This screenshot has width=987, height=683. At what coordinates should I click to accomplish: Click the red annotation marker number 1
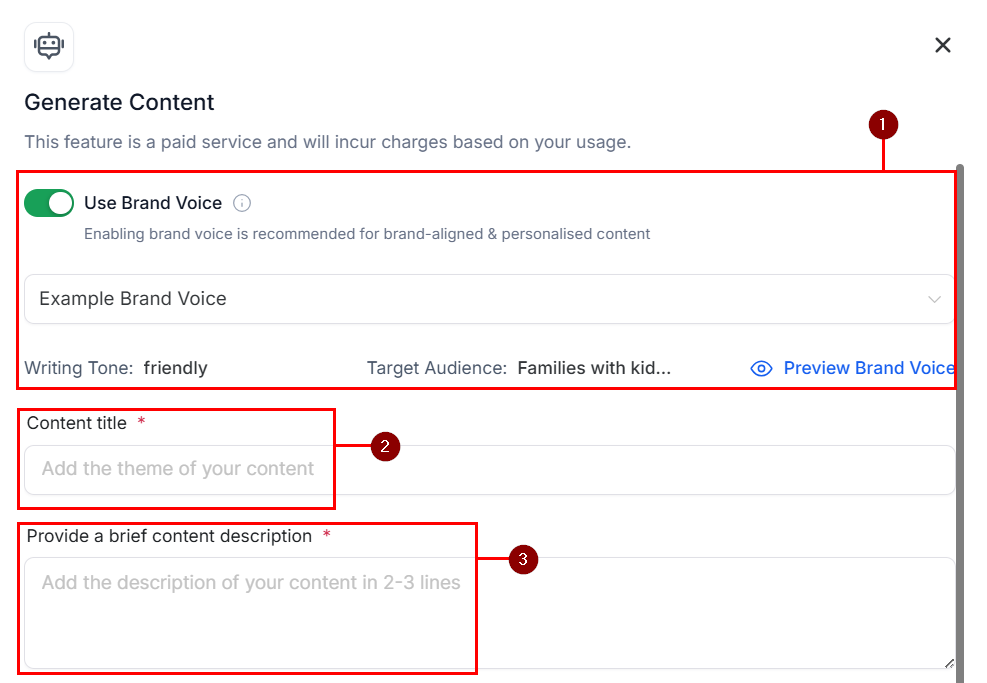point(883,125)
